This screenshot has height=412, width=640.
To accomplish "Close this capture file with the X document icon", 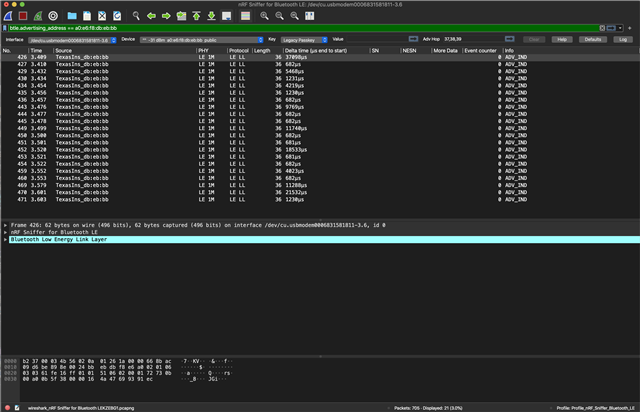I will coord(102,16).
